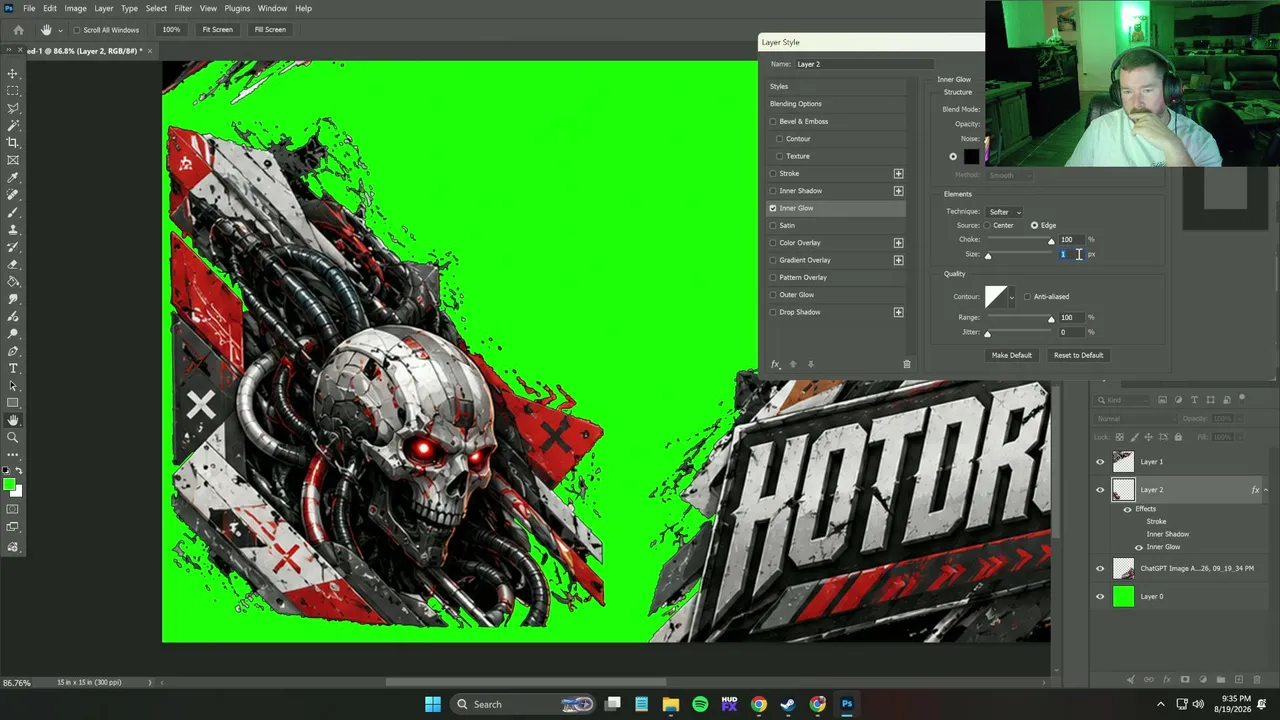Open Spotify from the taskbar
Image resolution: width=1280 pixels, height=720 pixels.
(x=700, y=704)
